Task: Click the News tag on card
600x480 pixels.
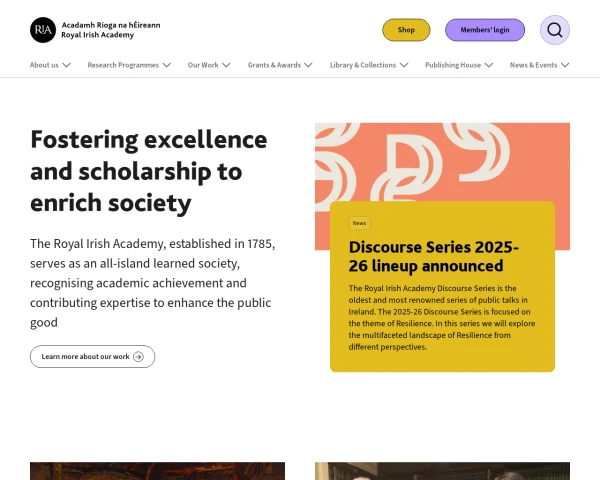Action: 359,223
